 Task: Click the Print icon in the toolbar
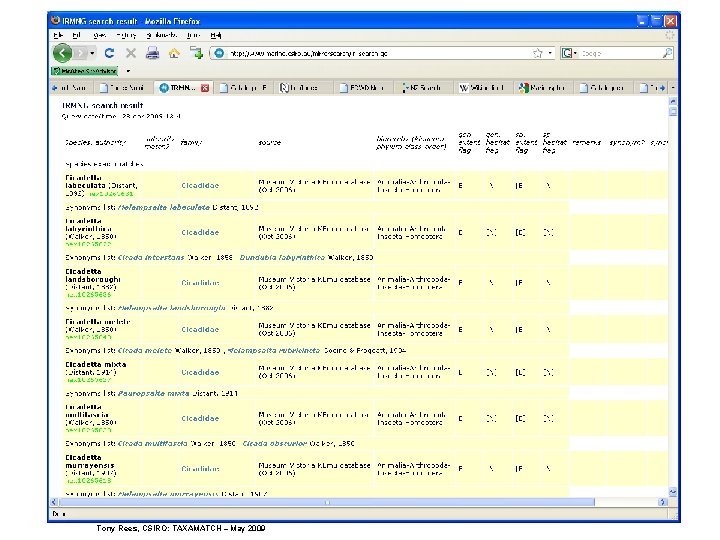pos(151,52)
